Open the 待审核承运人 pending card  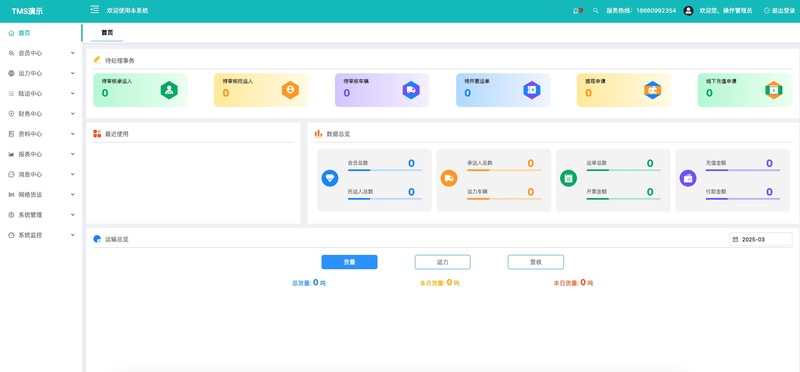pos(140,90)
